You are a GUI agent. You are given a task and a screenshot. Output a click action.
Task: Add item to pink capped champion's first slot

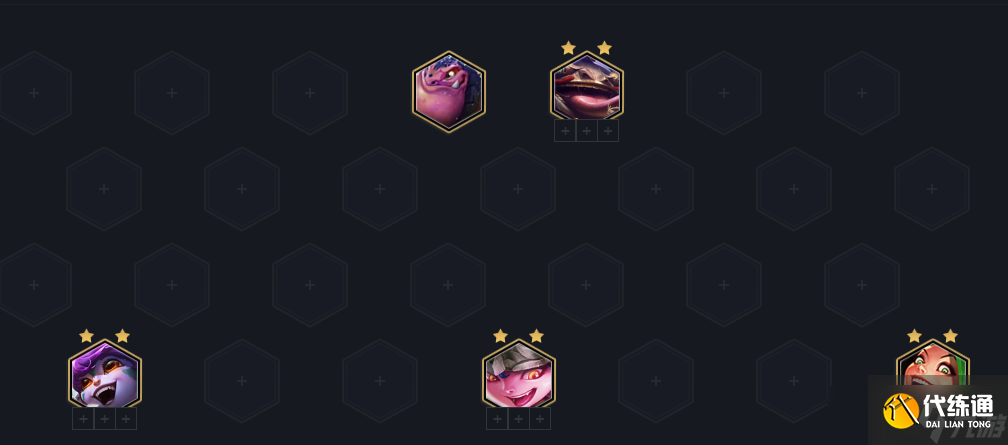pos(497,419)
